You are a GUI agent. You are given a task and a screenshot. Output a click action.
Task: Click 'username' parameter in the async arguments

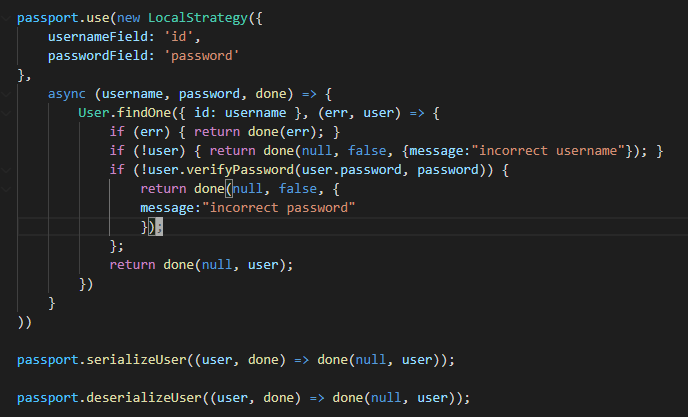(x=132, y=94)
